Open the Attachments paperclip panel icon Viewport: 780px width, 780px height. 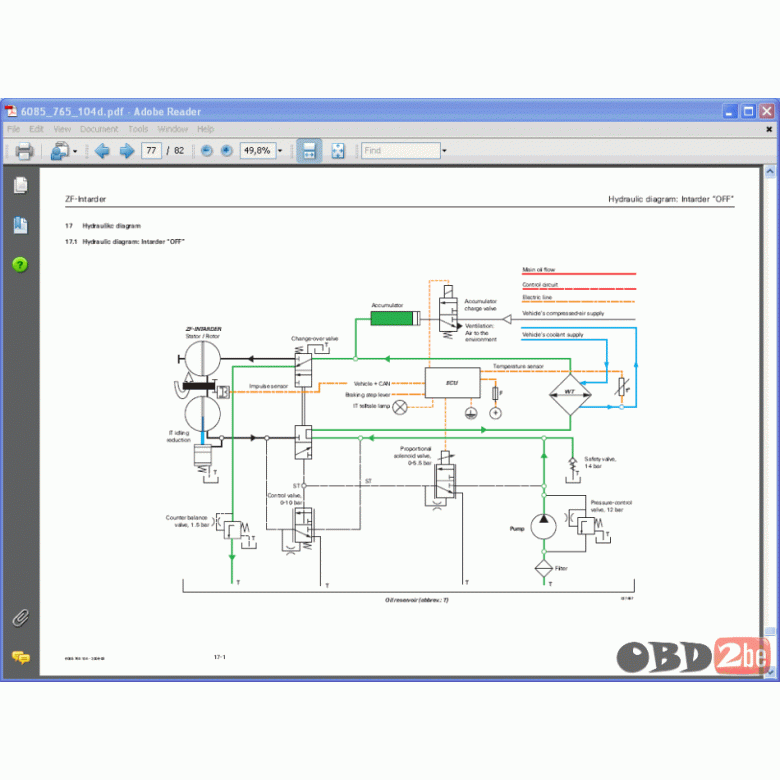click(20, 618)
